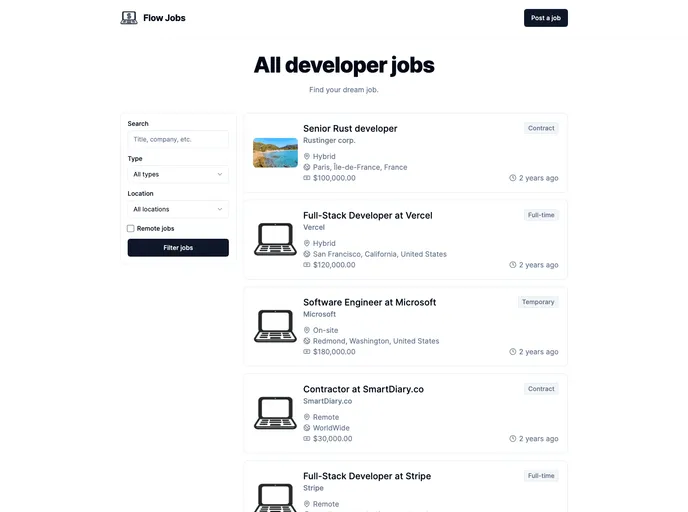Click the clock icon on the Vercel job card
Image resolution: width=688 pixels, height=512 pixels.
(x=512, y=265)
